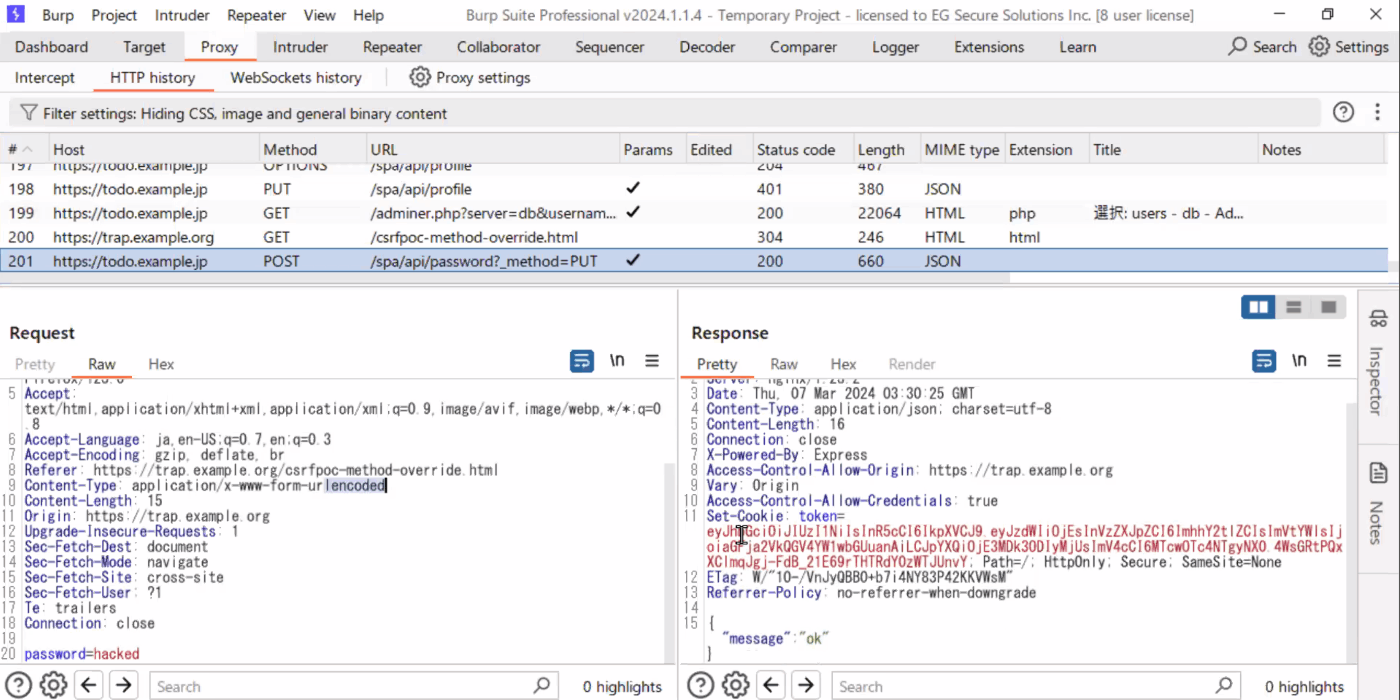This screenshot has height=700, width=1400.
Task: Select side-by-side split layout icon
Action: 1258,307
